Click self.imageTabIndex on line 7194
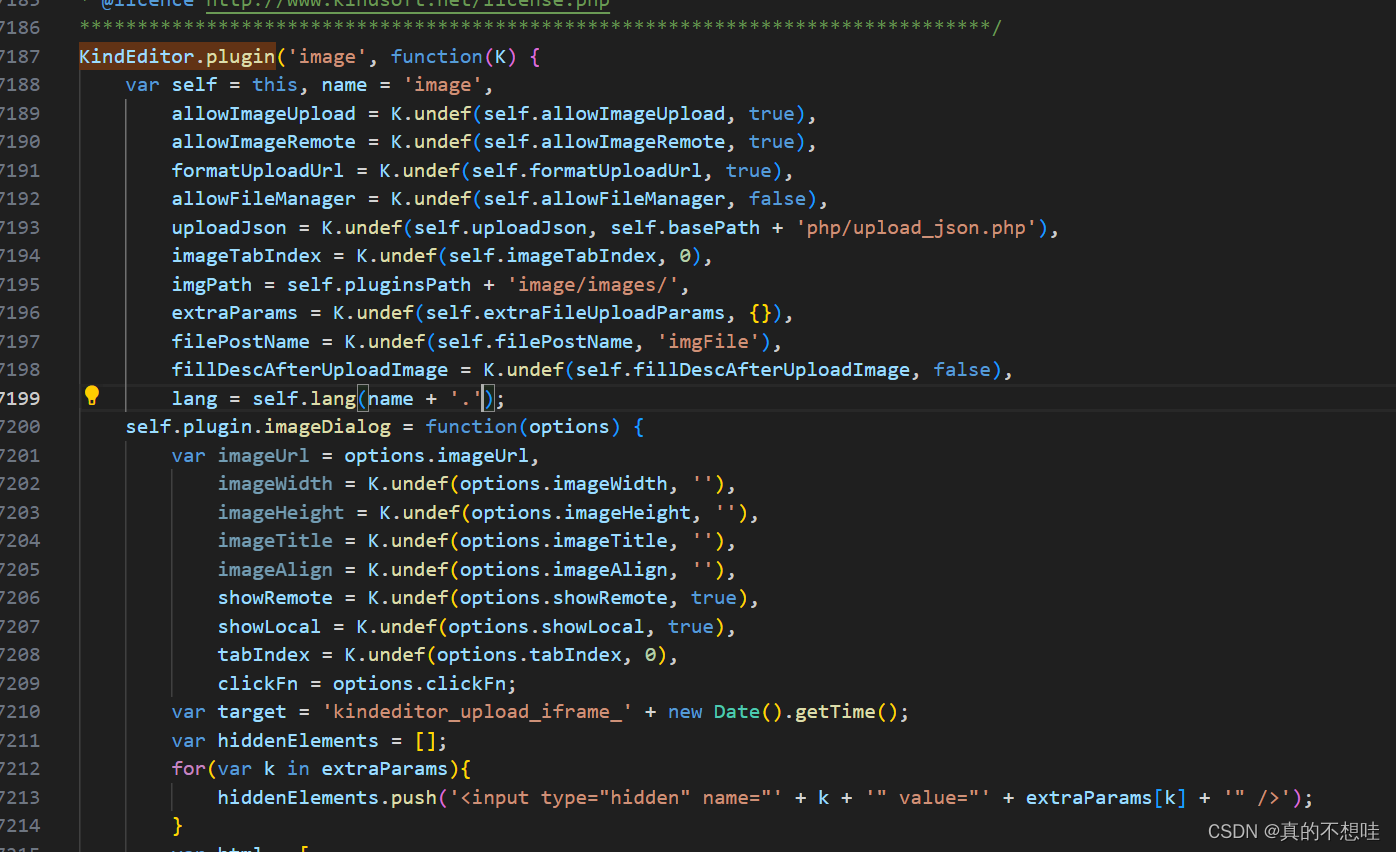Viewport: 1396px width, 852px height. coord(552,255)
